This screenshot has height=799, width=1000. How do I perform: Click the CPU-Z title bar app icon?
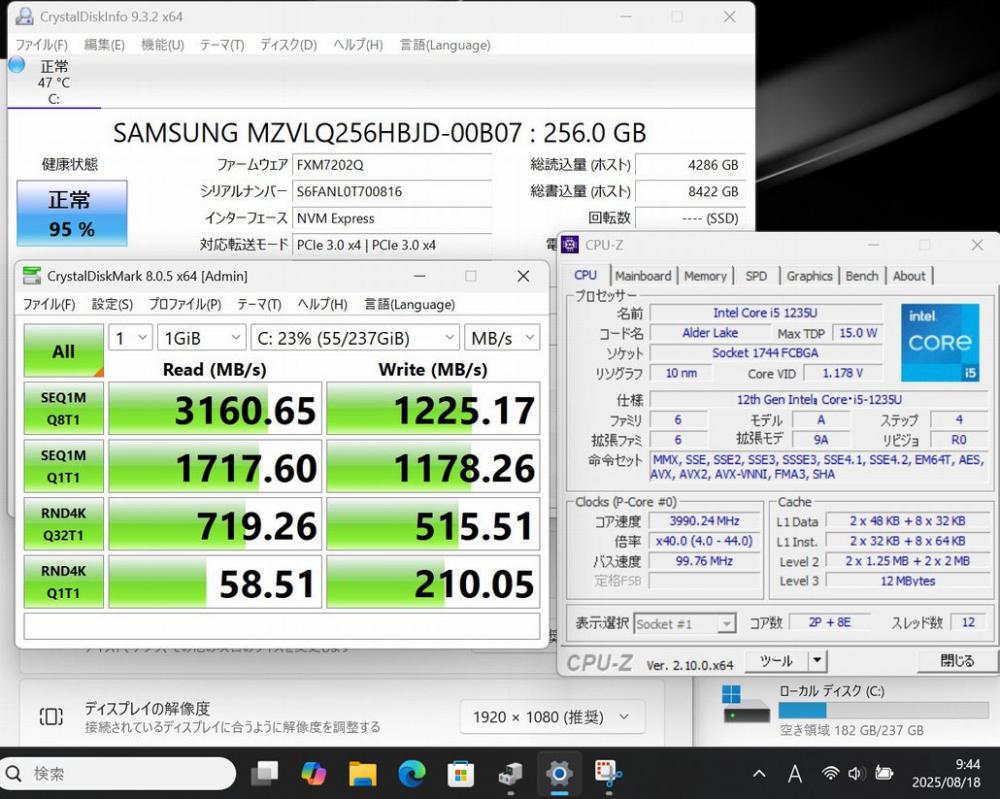click(570, 244)
